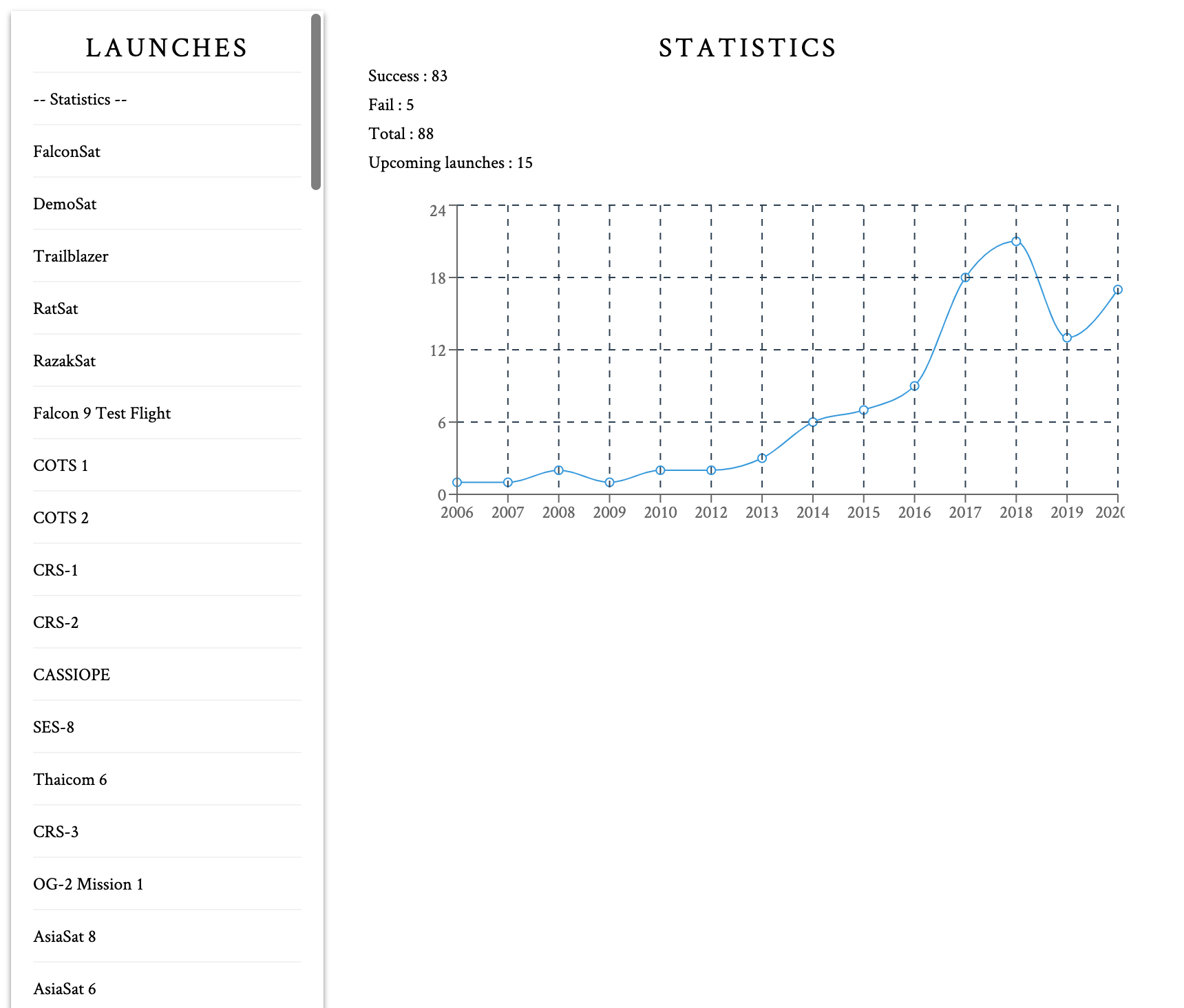Image resolution: width=1184 pixels, height=1008 pixels.
Task: Open the -- Statistics -- entry
Action: pos(167,99)
